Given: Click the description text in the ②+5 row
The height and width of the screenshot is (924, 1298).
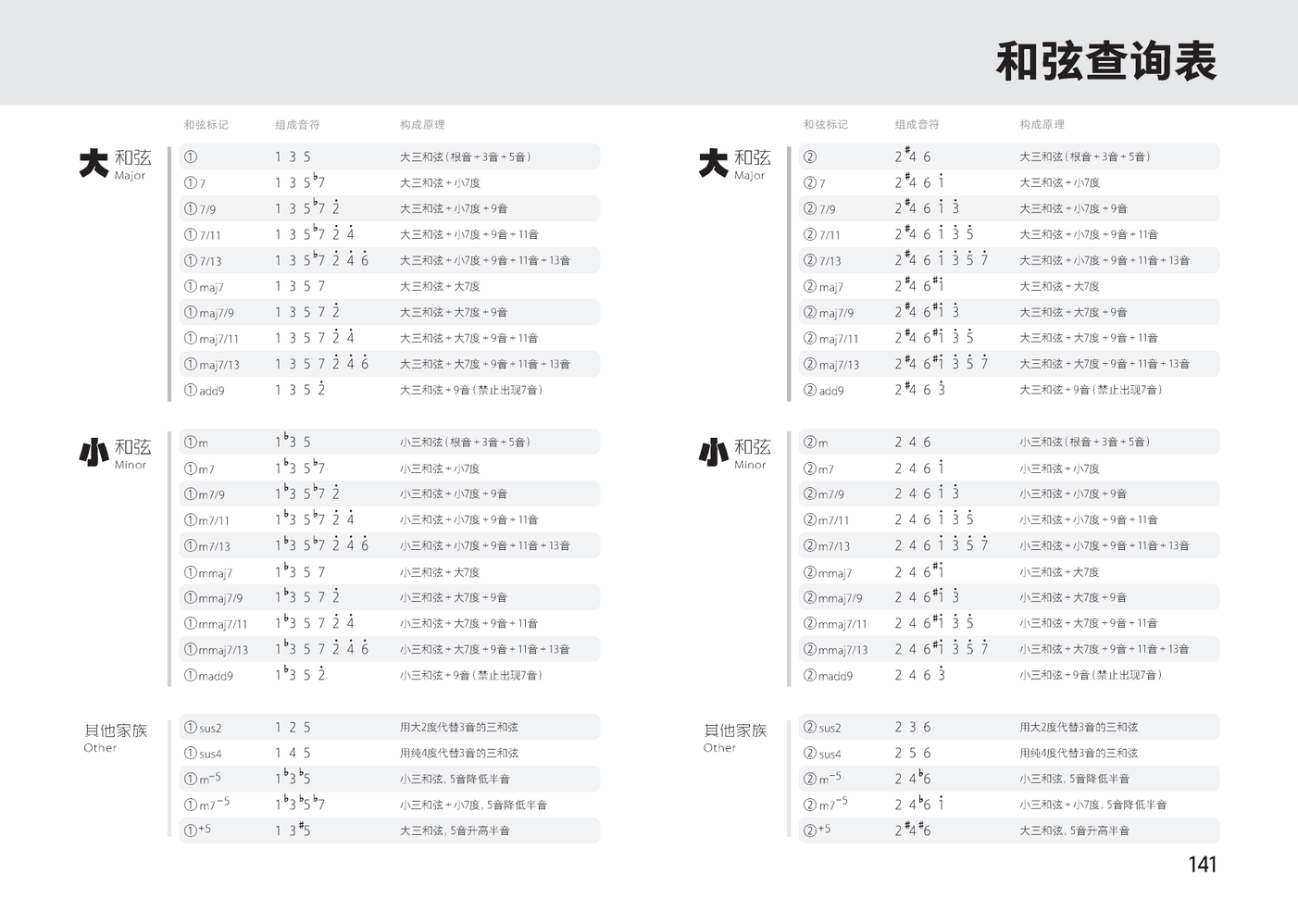Looking at the screenshot, I should click(x=1075, y=831).
